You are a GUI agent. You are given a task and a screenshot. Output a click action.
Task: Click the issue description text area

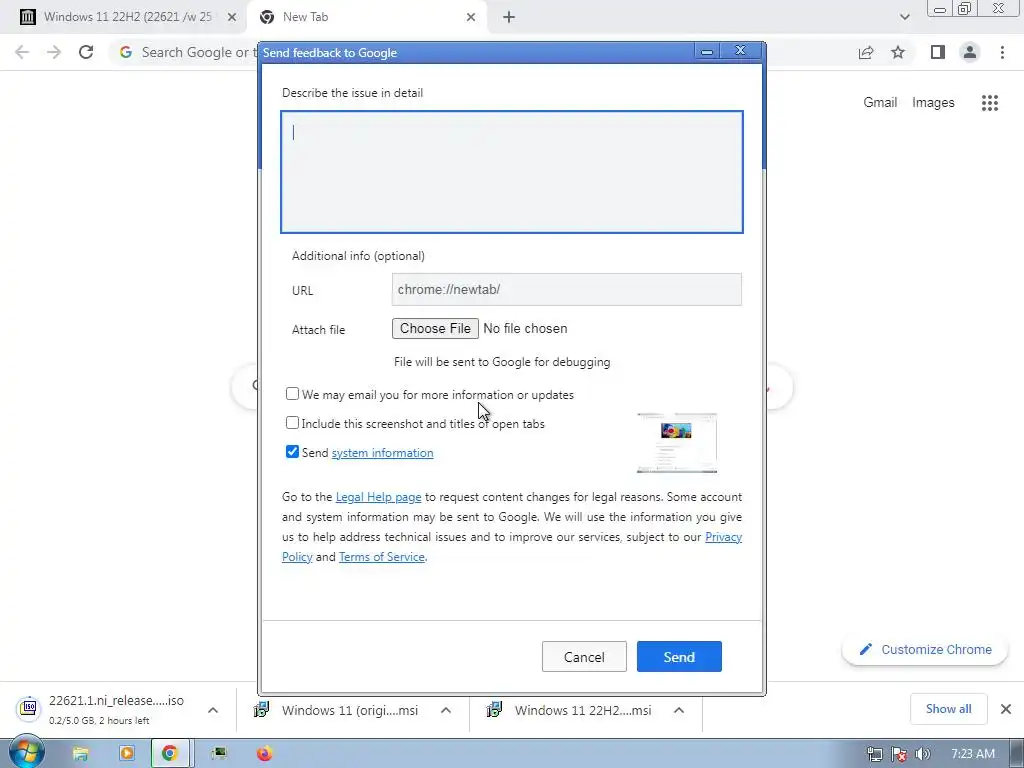tap(512, 172)
